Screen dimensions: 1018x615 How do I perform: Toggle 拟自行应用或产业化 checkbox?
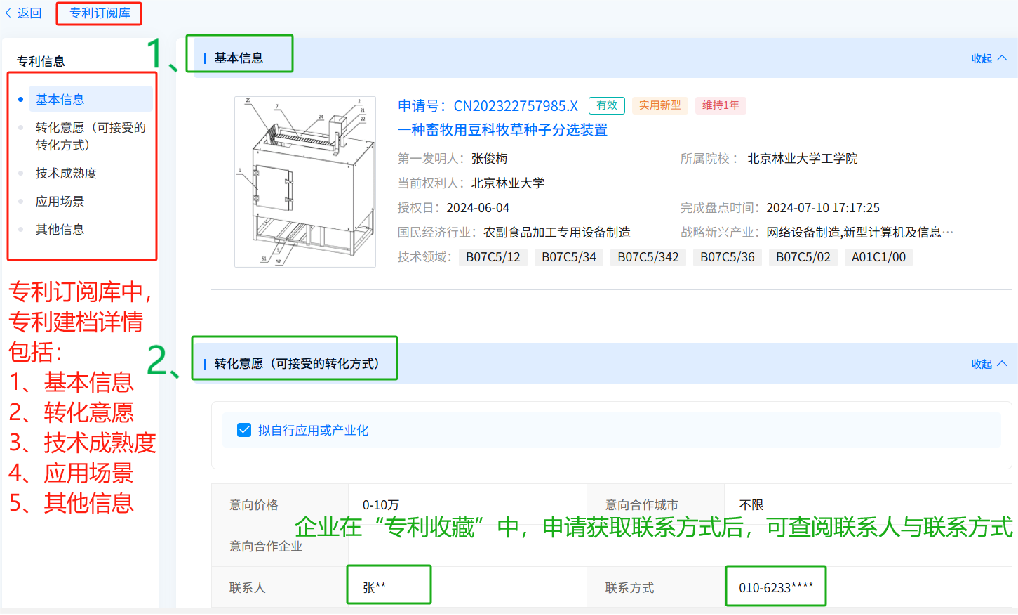(x=243, y=430)
